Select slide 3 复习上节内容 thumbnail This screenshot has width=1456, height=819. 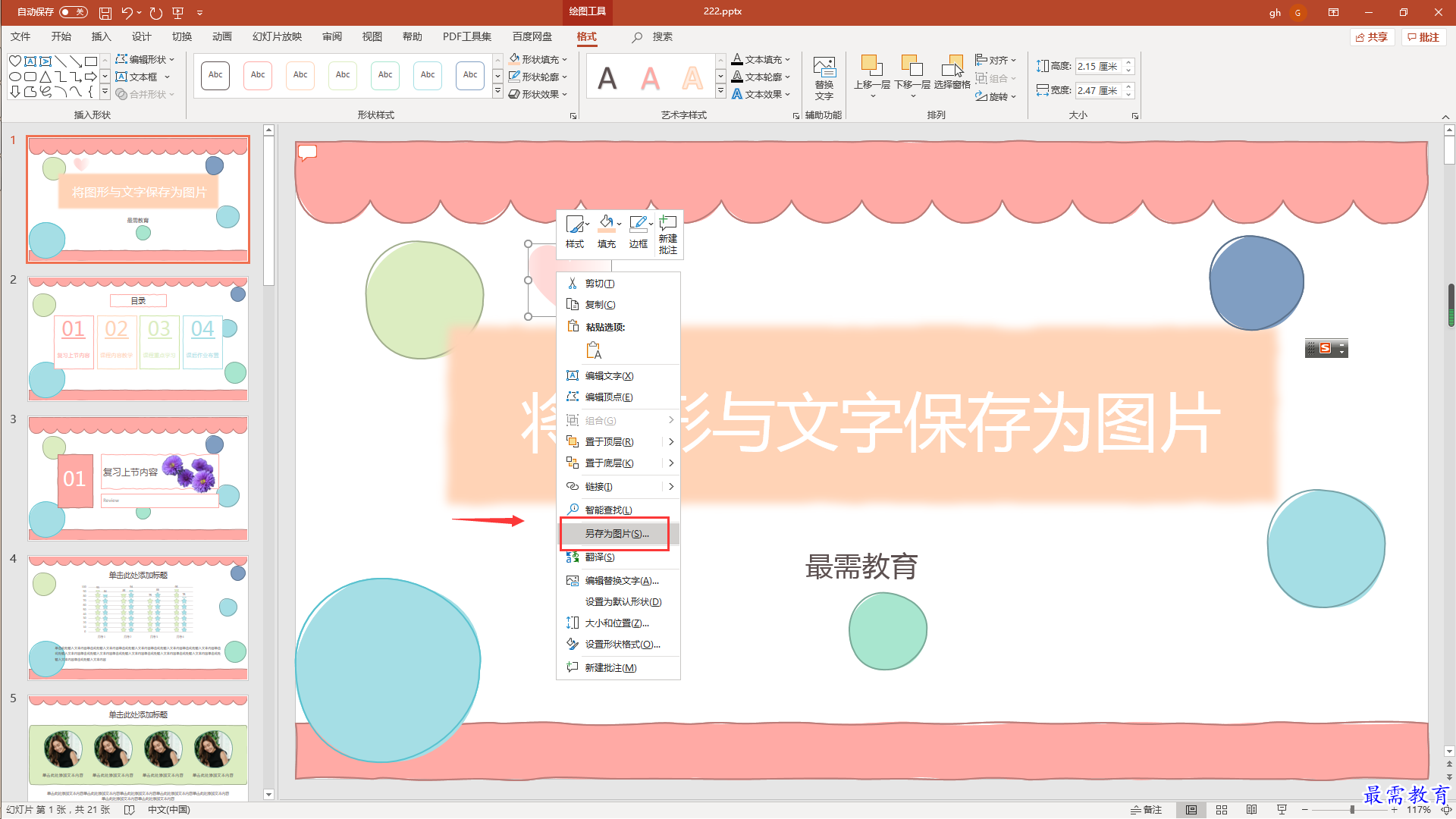coord(138,479)
